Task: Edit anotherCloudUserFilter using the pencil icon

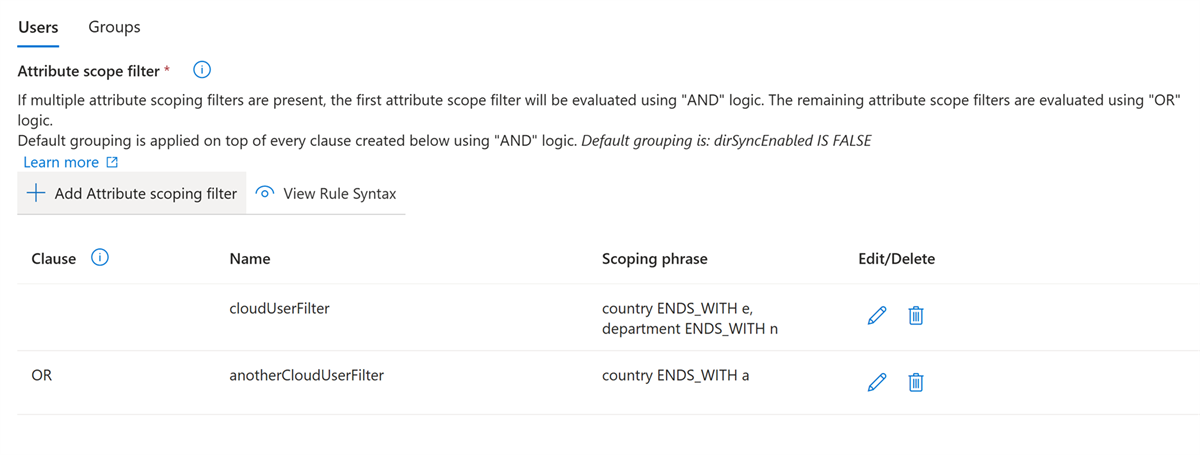Action: point(876,382)
